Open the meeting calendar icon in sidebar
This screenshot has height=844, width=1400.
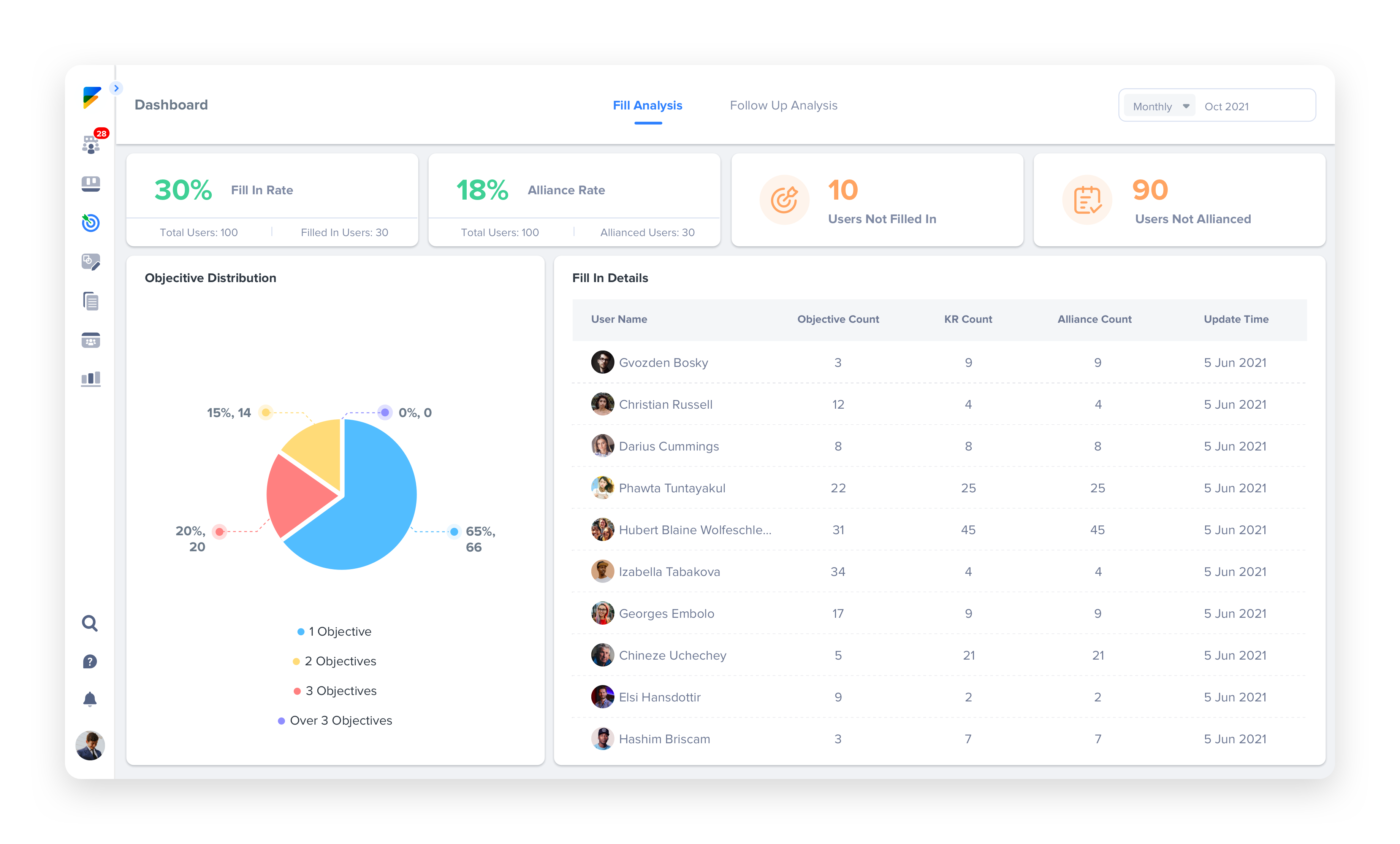point(91,340)
